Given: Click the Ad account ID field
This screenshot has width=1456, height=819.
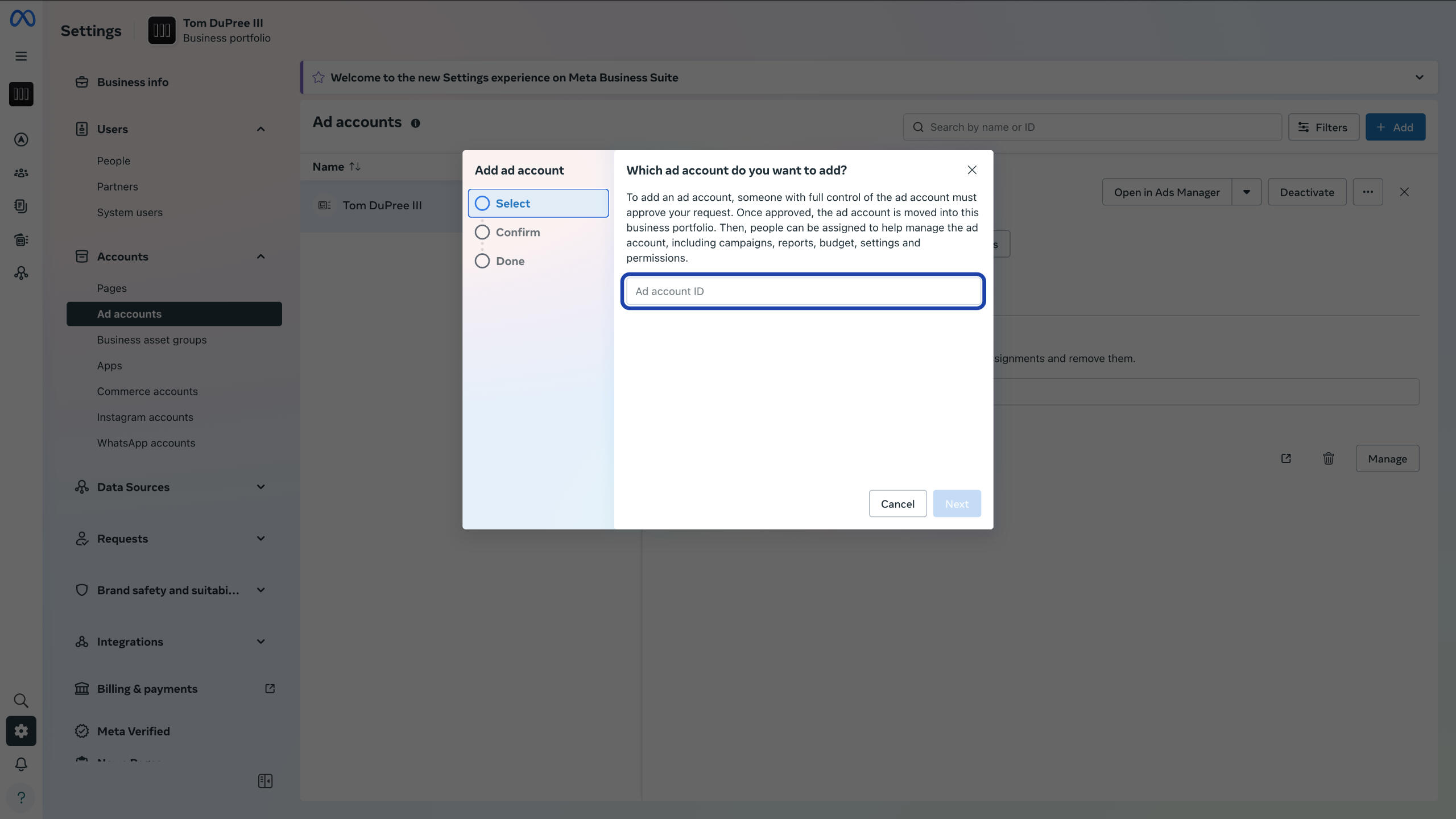Looking at the screenshot, I should click(803, 291).
